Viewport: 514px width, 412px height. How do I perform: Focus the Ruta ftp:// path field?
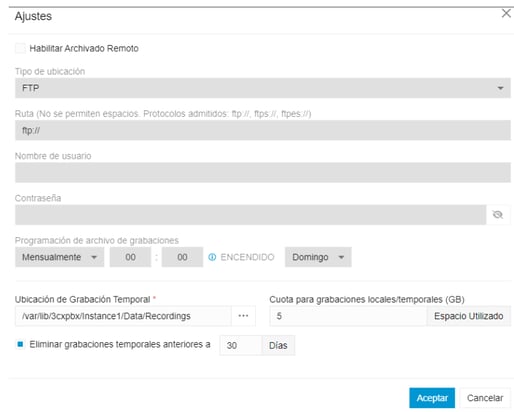coord(263,130)
